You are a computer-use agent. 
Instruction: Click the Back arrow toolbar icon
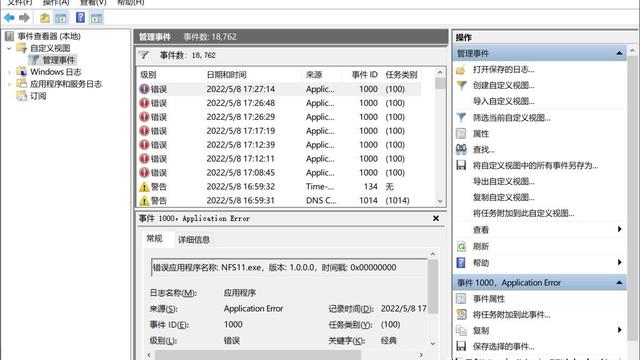(x=9, y=18)
